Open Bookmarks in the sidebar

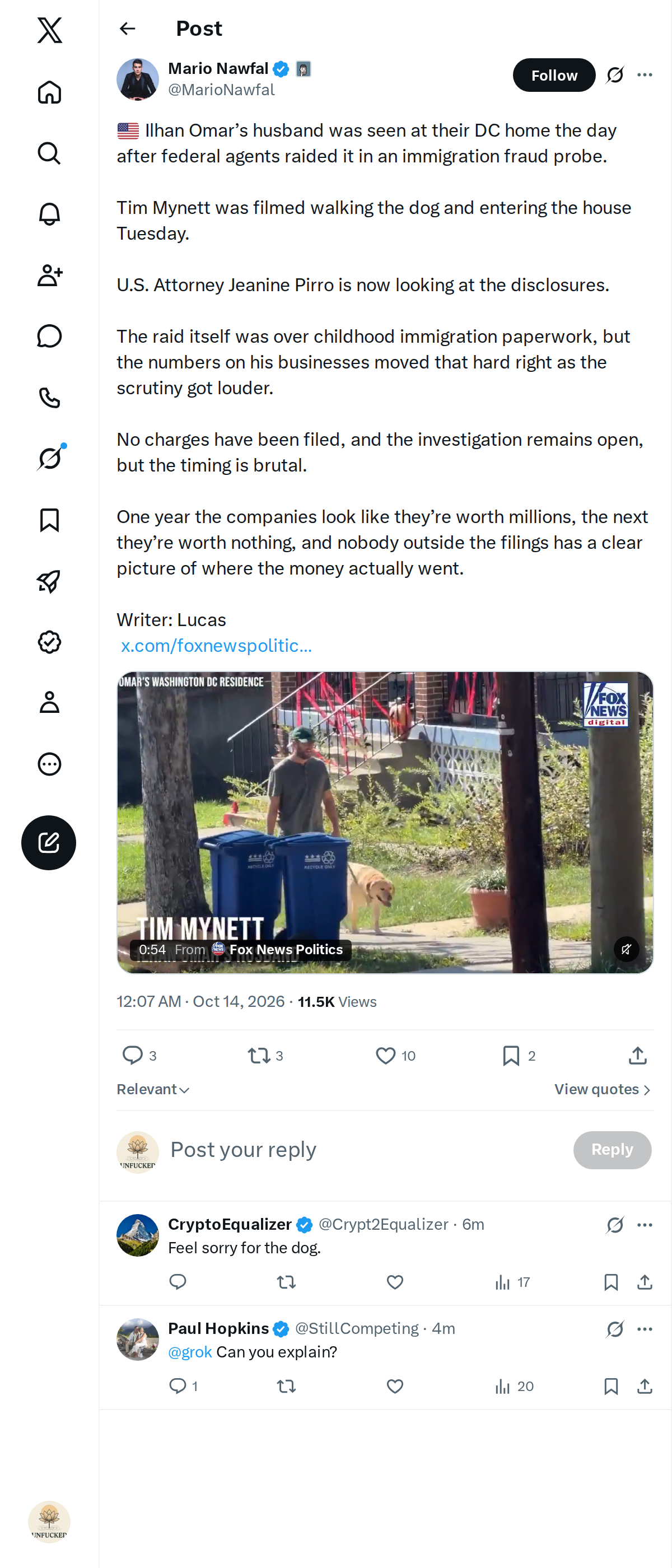click(49, 520)
